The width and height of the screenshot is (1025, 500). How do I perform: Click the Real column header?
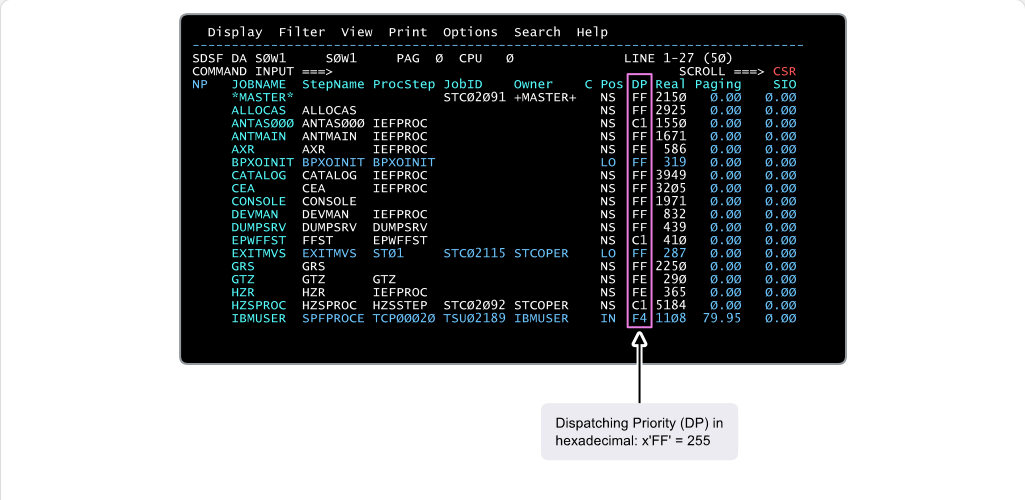click(x=670, y=84)
